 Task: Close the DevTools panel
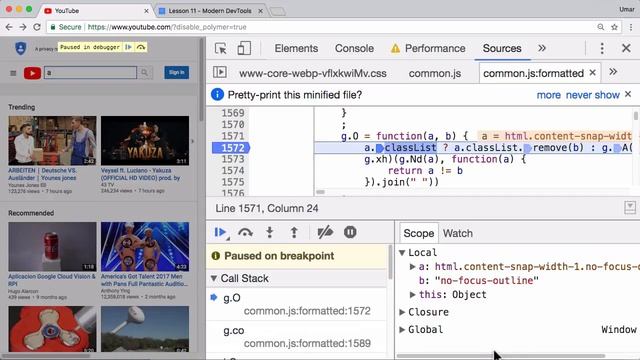pos(626,48)
